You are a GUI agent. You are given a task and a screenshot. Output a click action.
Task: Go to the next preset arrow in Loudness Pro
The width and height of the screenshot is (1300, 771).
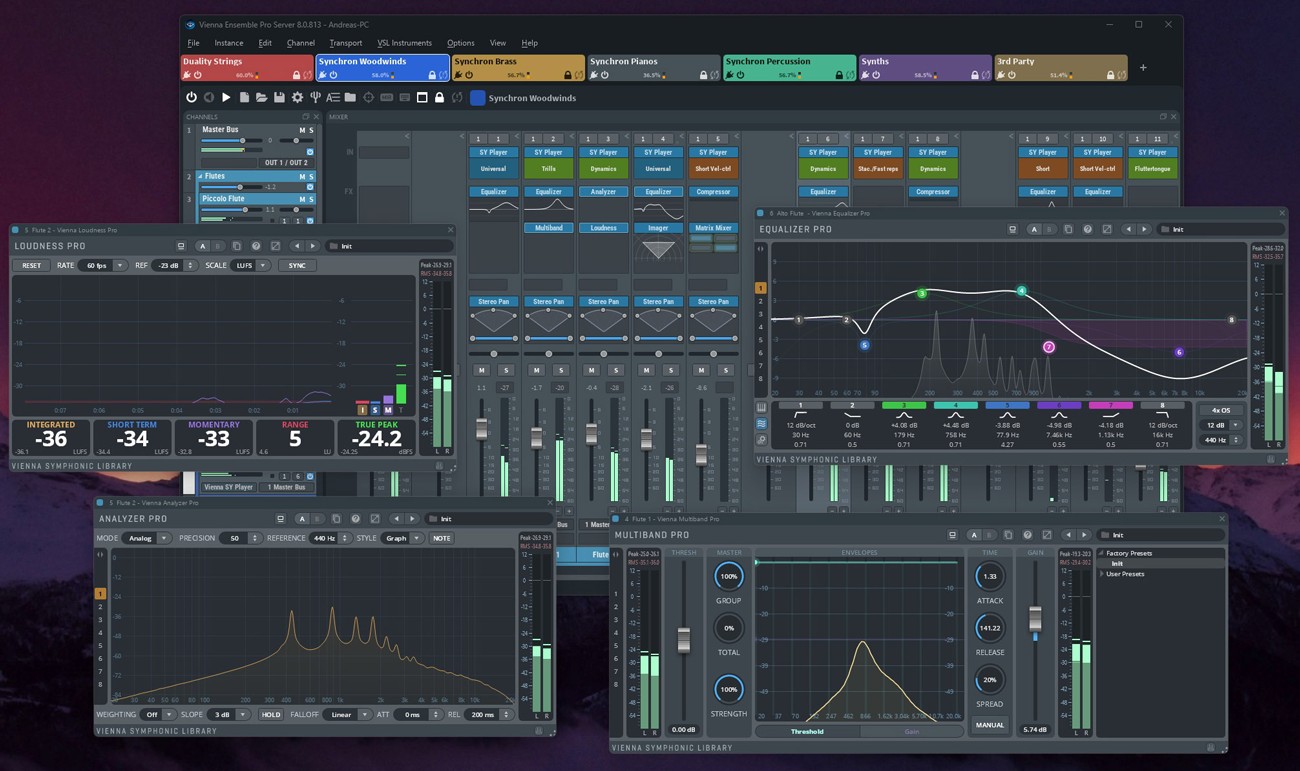313,246
